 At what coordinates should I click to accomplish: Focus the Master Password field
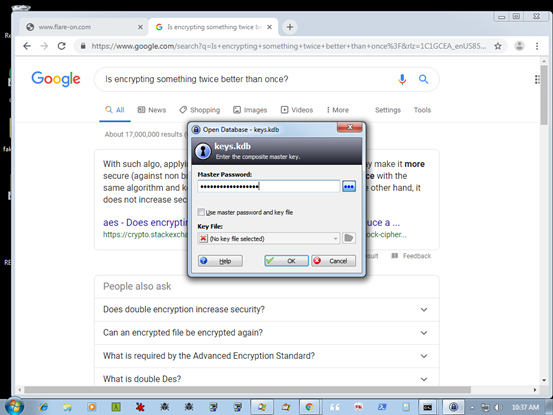click(269, 187)
